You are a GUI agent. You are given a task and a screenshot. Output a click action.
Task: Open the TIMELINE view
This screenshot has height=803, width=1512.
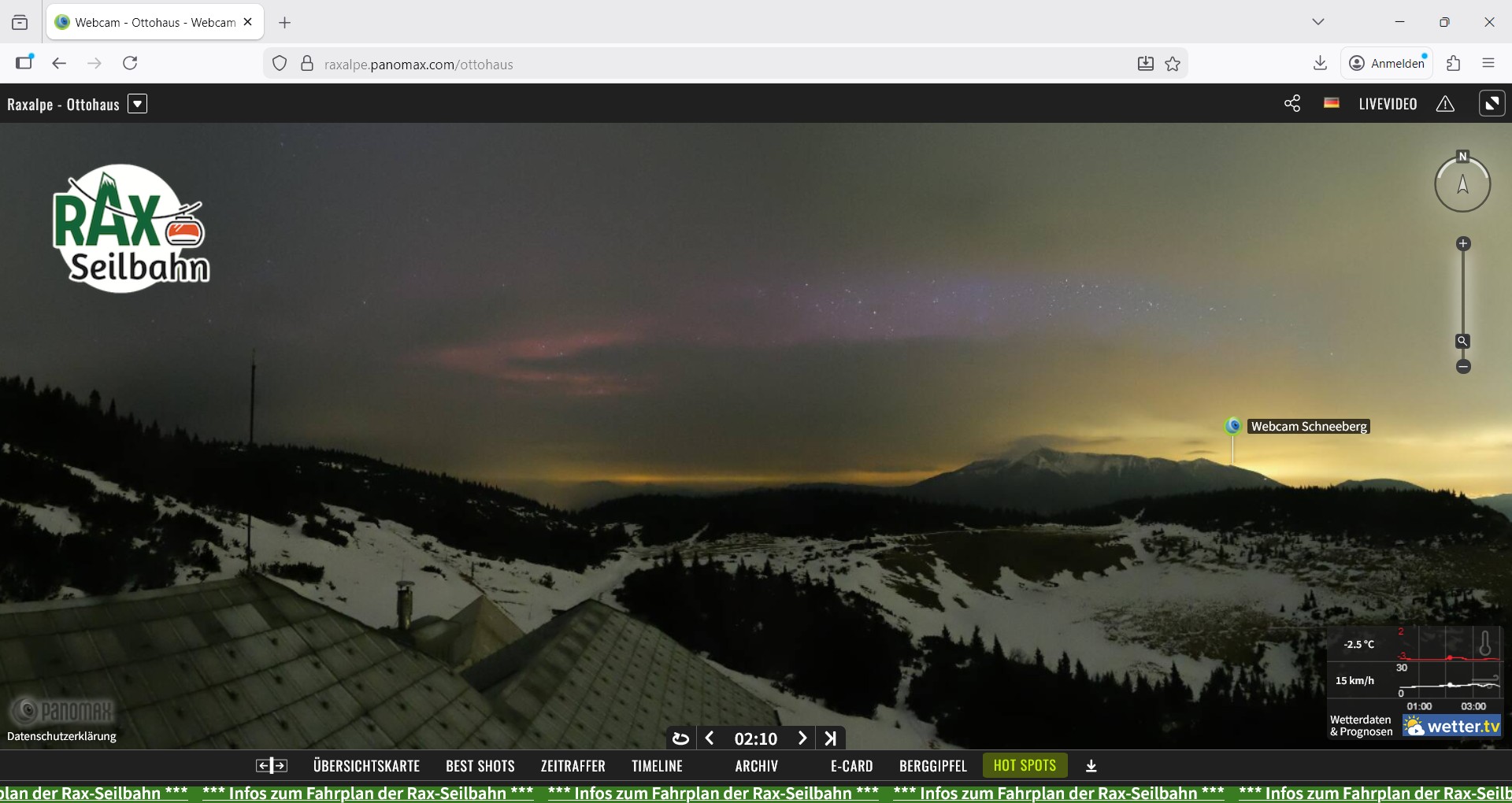tap(657, 766)
